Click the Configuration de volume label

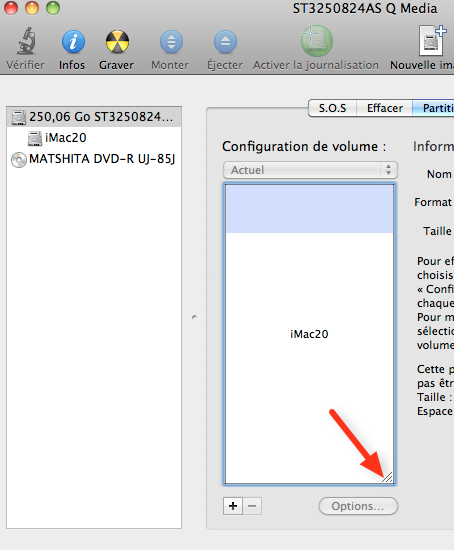click(304, 147)
